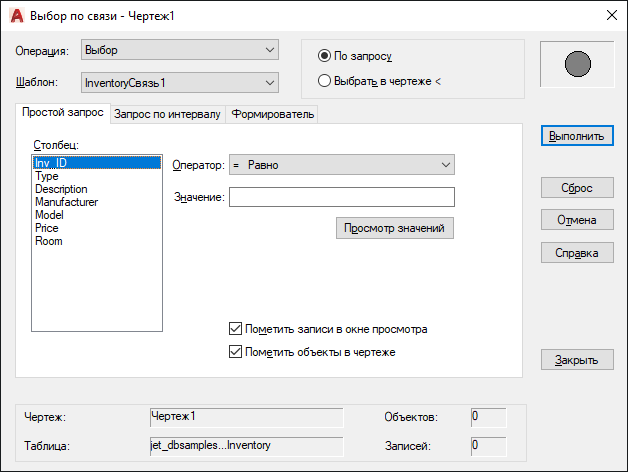Viewport: 628px width, 472px height.
Task: Choose 'Price' column from the list
Action: 47,228
